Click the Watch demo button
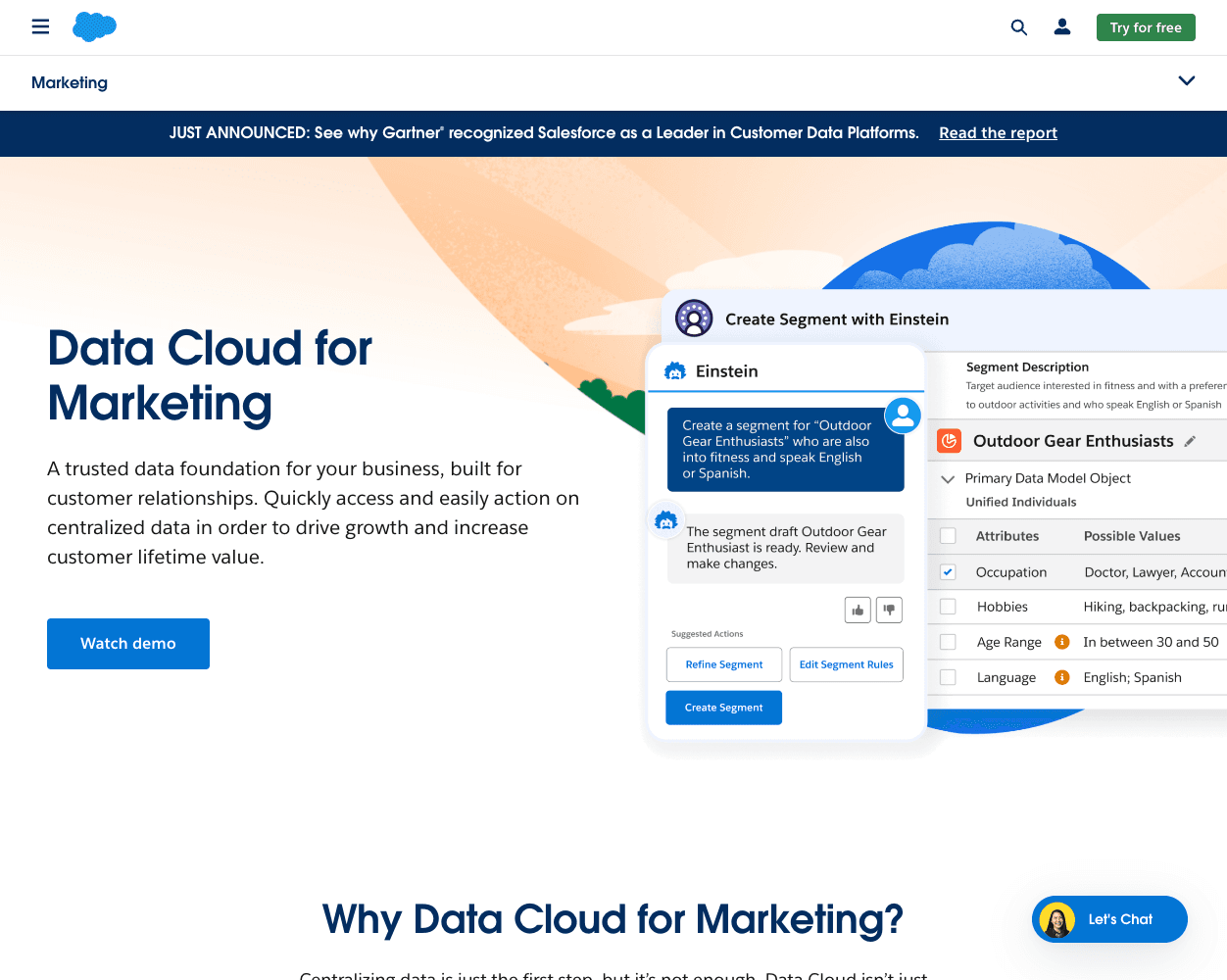 pos(128,644)
